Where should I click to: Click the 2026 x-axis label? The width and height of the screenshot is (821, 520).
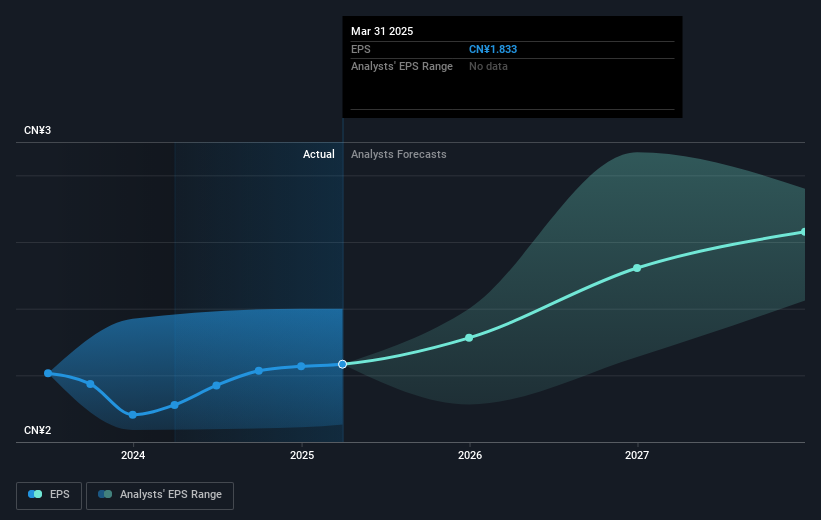click(470, 455)
